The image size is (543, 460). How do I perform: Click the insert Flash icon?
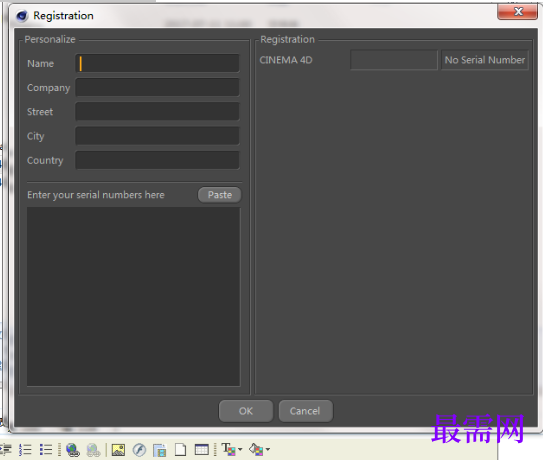139,450
